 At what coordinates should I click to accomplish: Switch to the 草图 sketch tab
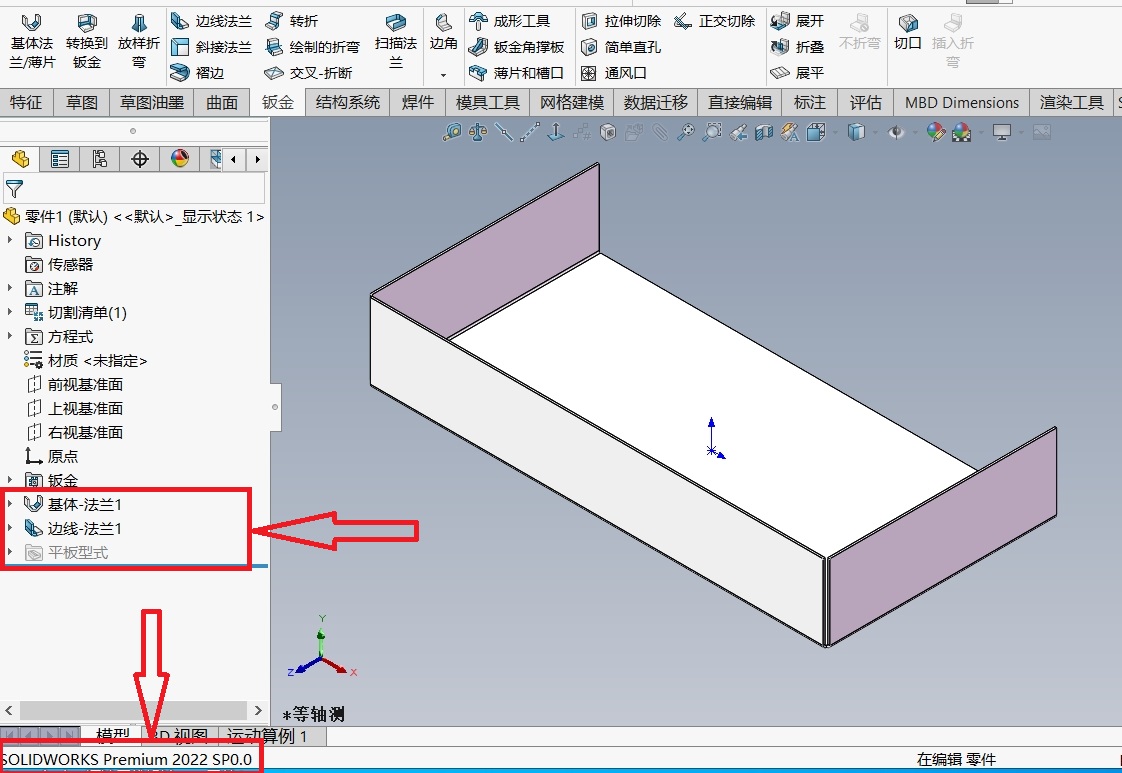pos(82,102)
